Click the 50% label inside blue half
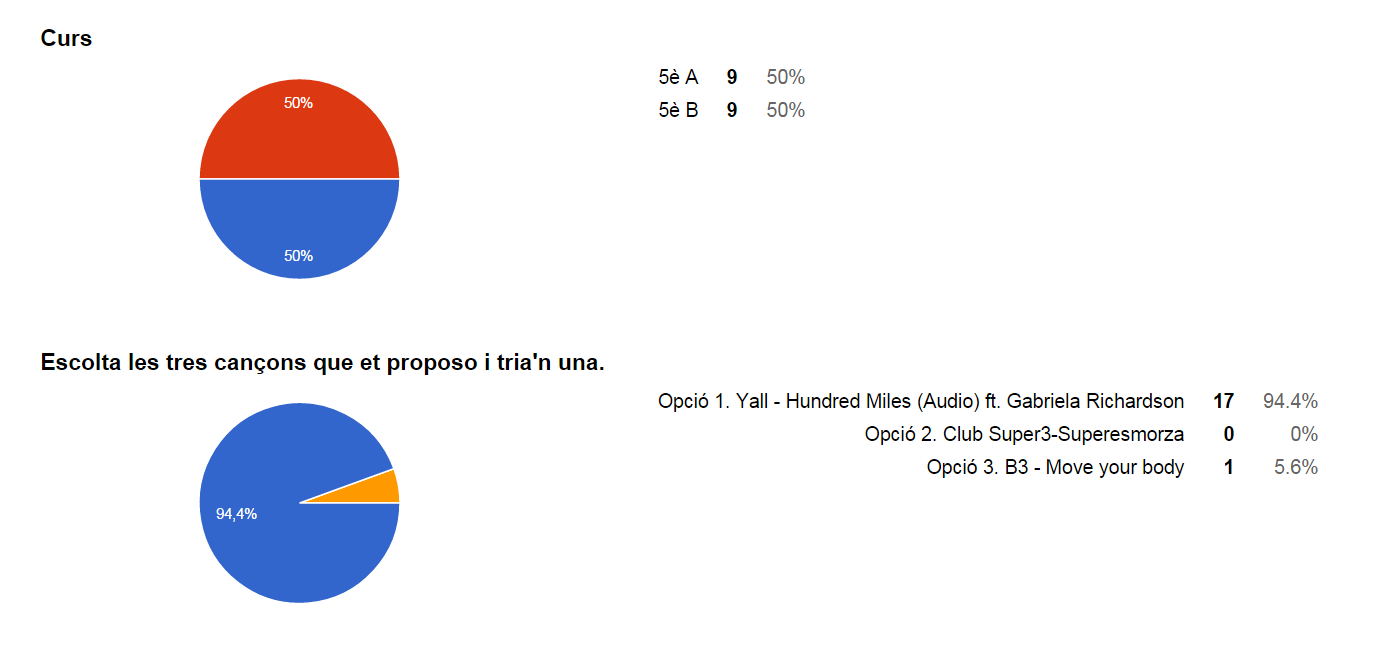This screenshot has width=1386, height=645. click(298, 255)
